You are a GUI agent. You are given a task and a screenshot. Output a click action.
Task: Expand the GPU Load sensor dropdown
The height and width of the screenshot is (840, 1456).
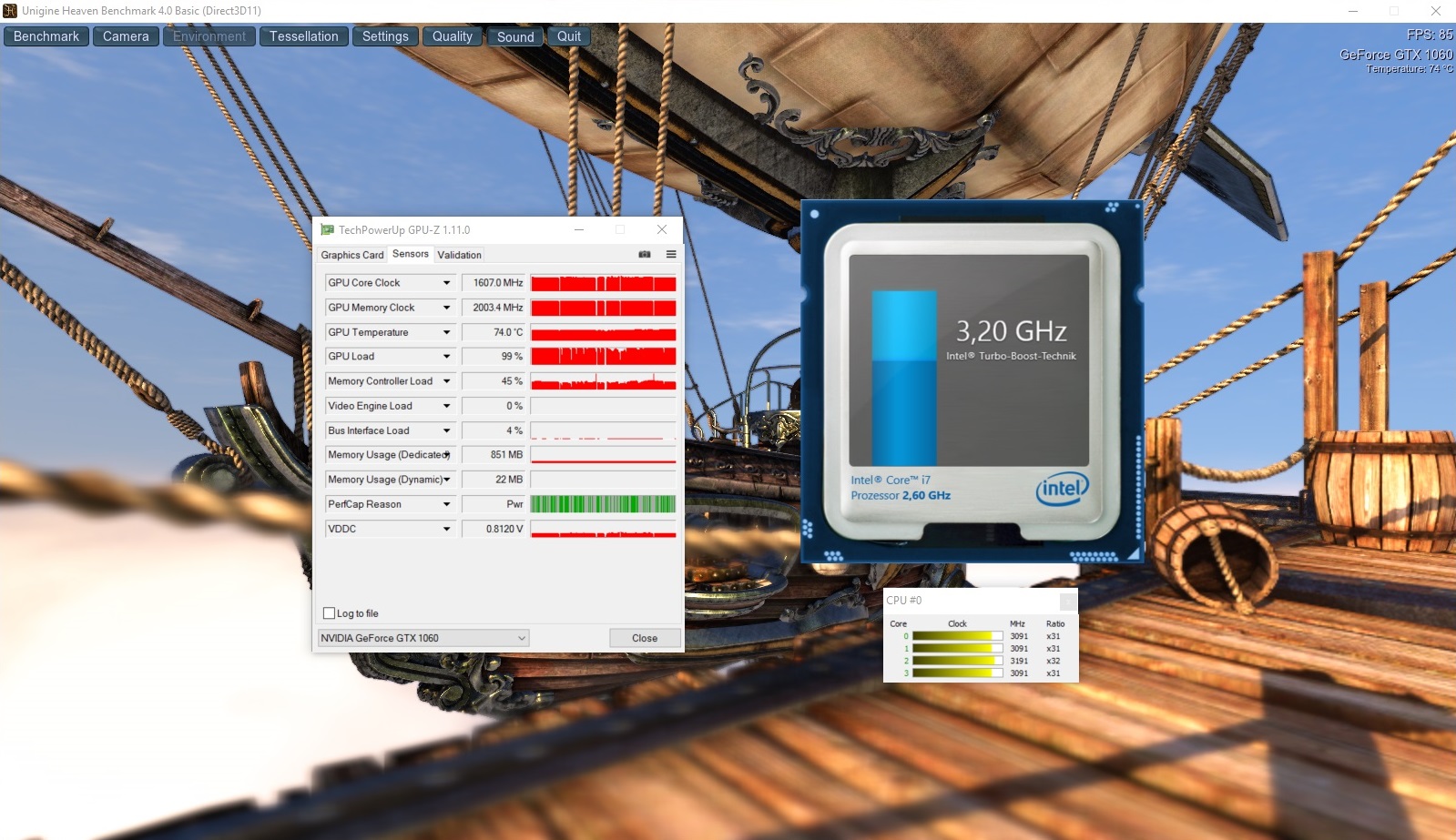point(446,357)
